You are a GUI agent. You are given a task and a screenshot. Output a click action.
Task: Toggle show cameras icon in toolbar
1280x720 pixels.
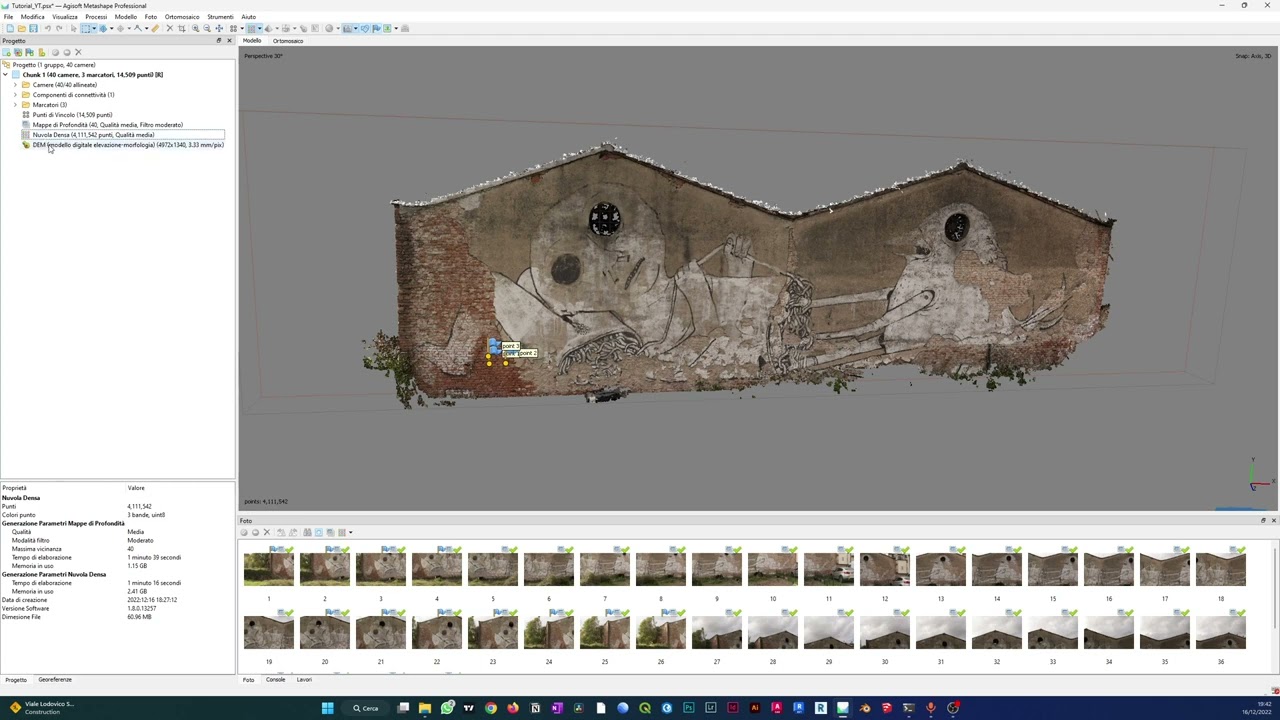(346, 28)
